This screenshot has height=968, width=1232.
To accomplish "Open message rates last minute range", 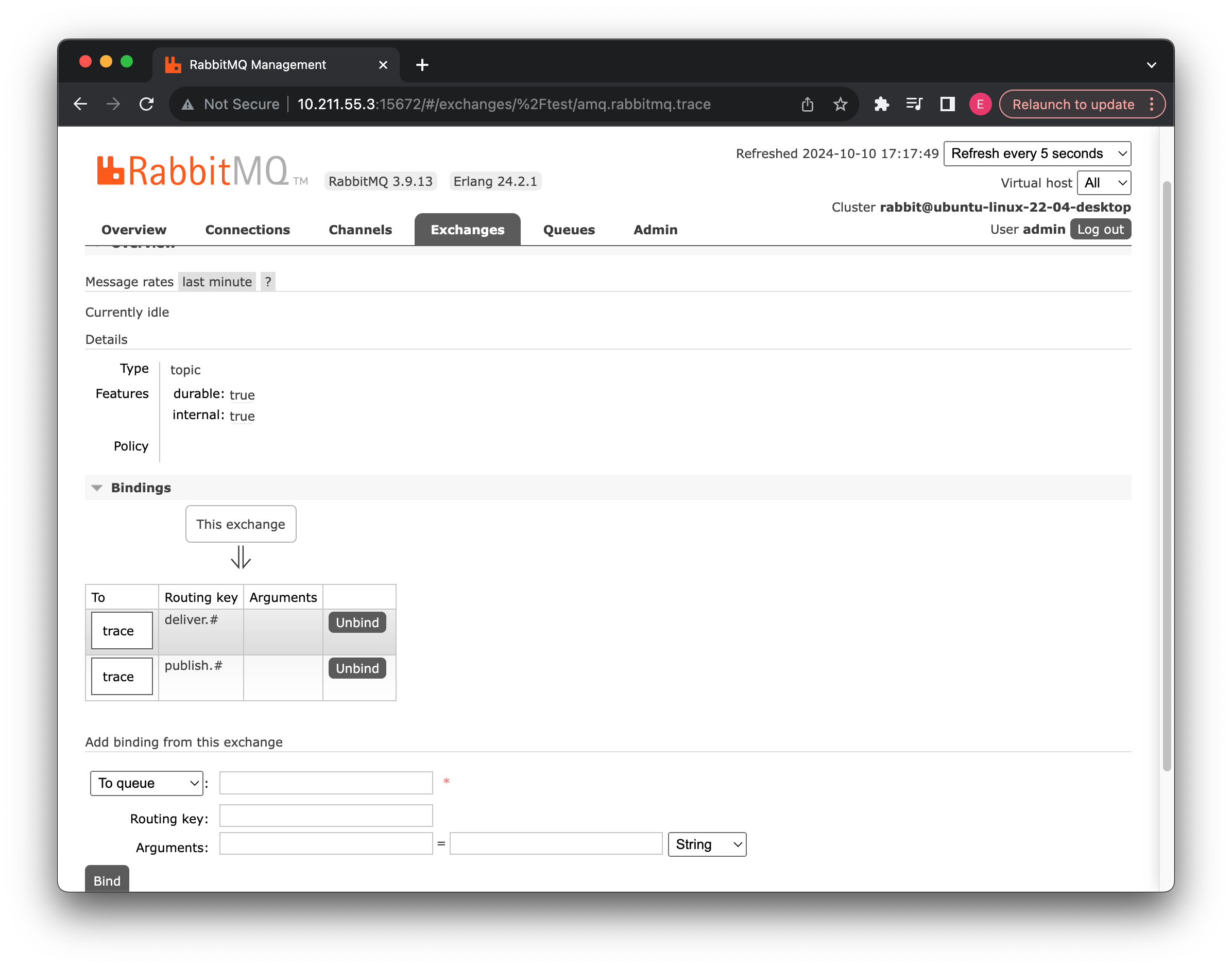I will (x=216, y=282).
